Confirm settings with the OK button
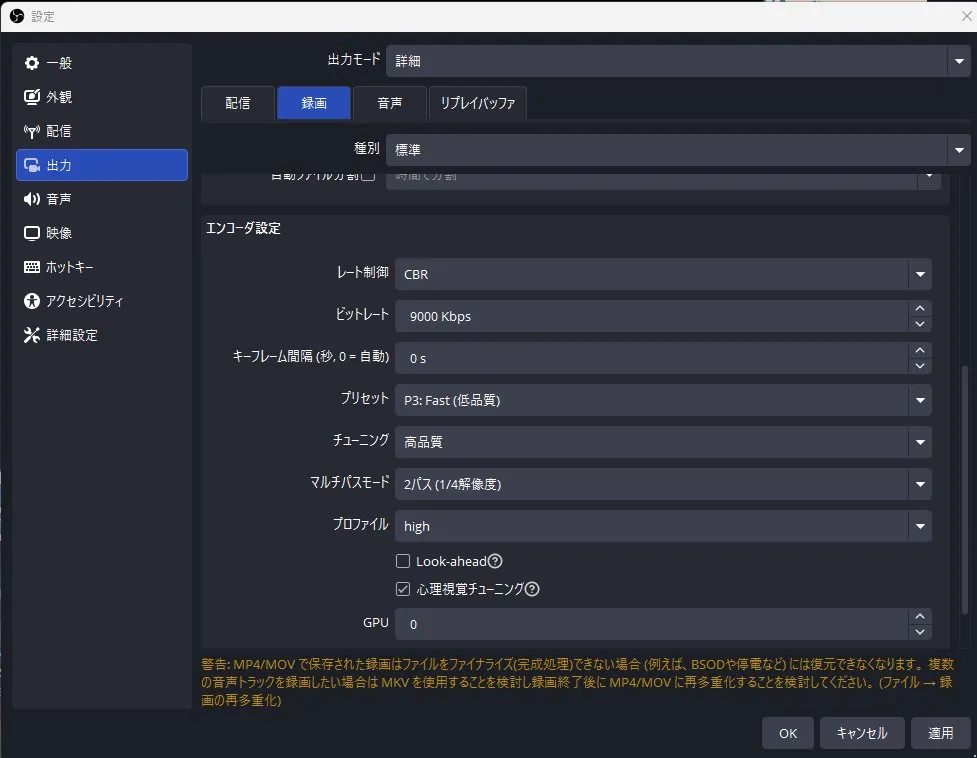The width and height of the screenshot is (977, 758). coord(788,733)
